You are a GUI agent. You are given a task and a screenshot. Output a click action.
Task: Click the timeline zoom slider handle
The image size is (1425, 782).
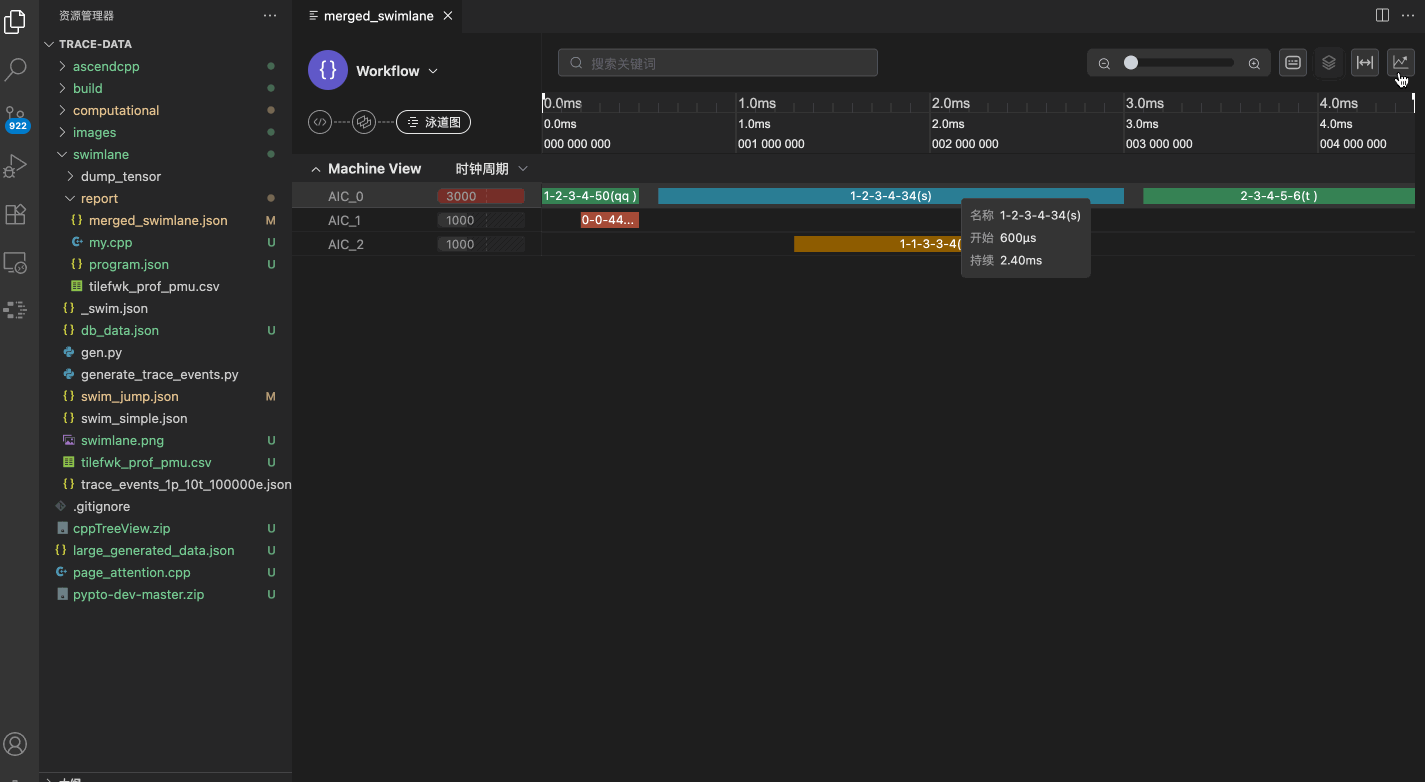[x=1130, y=63]
